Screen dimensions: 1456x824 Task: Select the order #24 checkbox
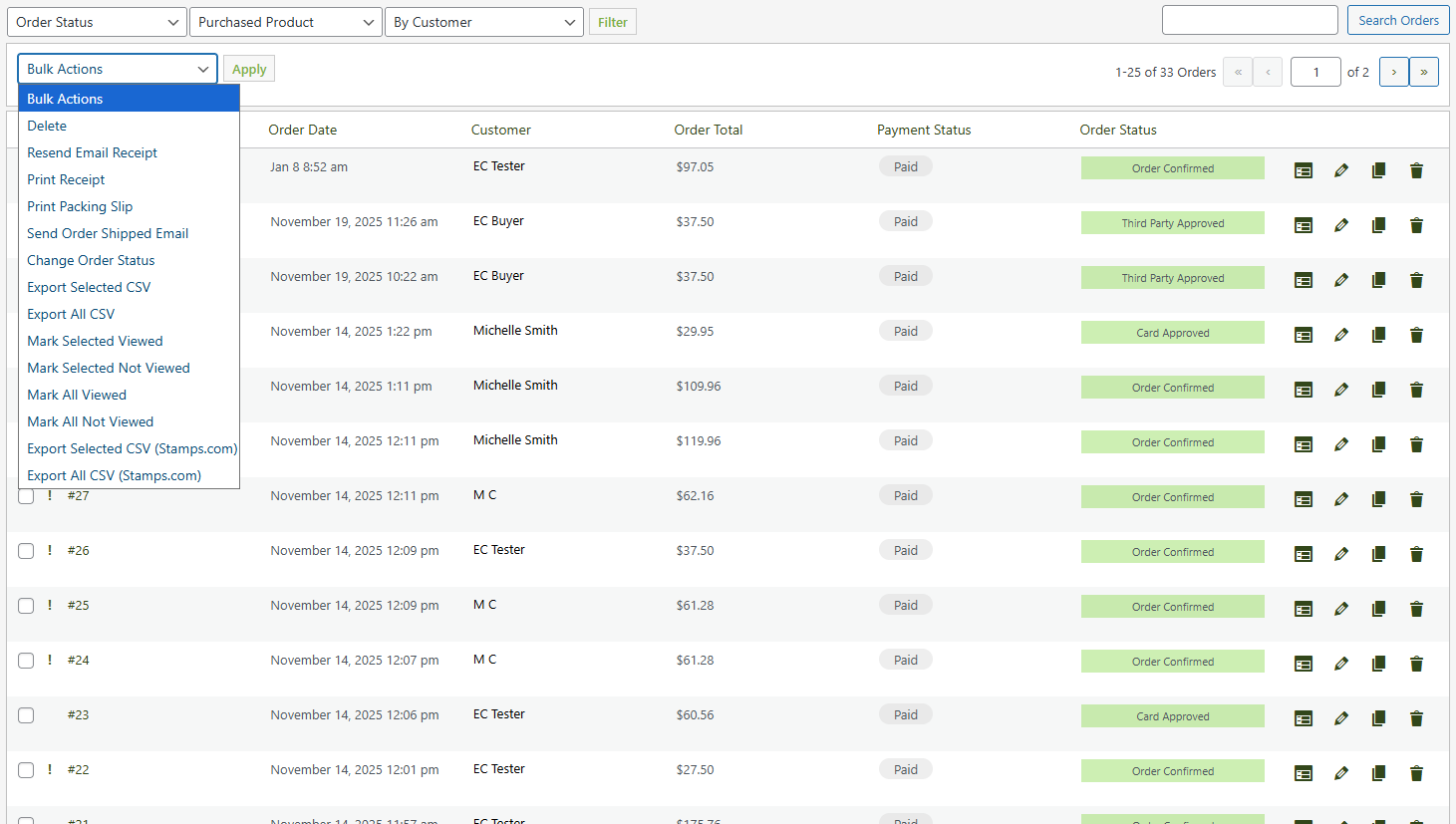coord(26,661)
